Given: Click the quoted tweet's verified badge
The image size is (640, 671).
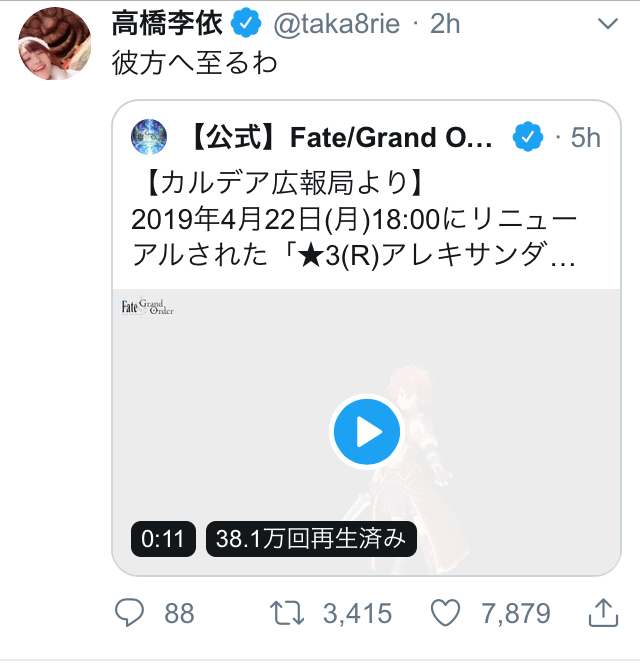Looking at the screenshot, I should (527, 137).
